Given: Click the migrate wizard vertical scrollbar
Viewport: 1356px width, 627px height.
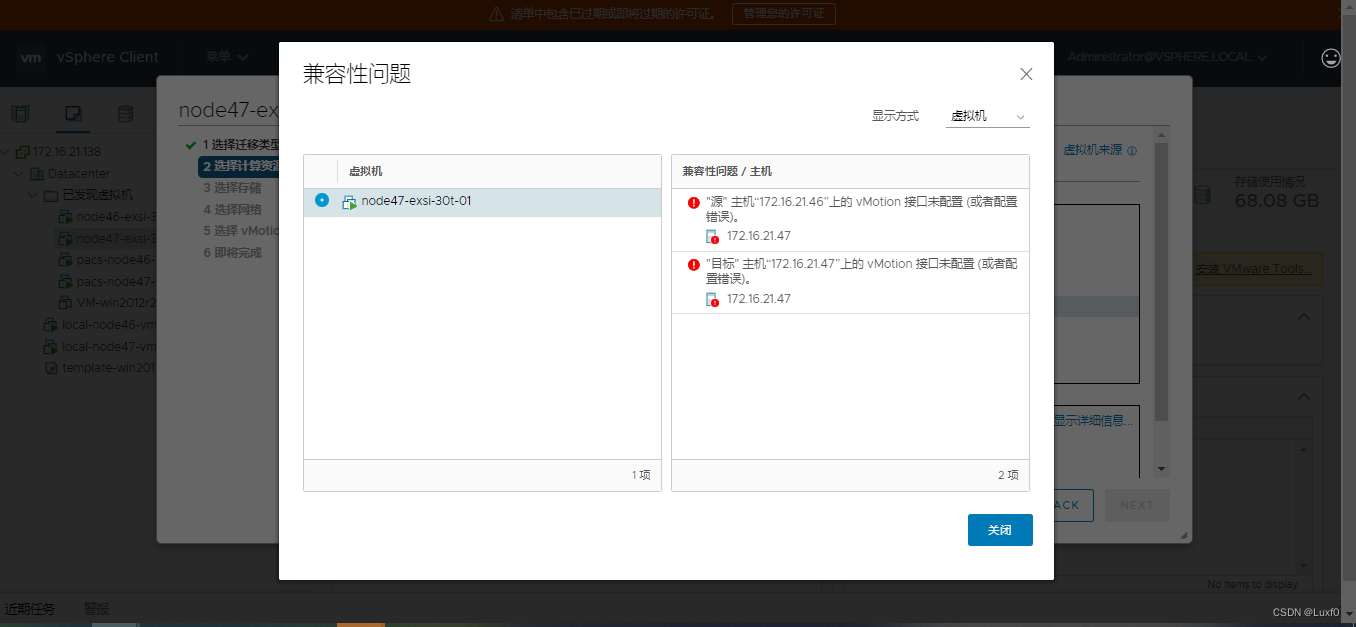Looking at the screenshot, I should click(1161, 280).
